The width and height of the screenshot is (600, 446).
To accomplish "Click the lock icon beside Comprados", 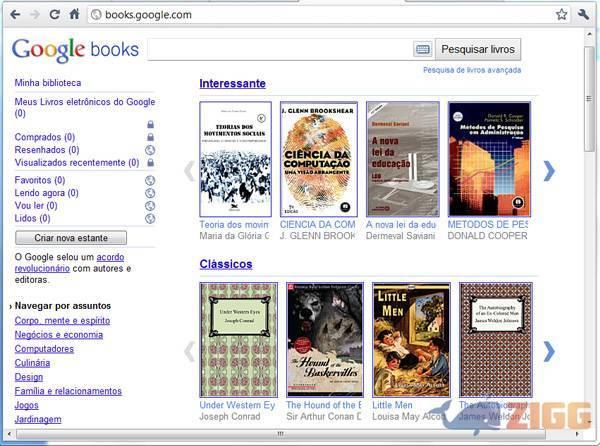I will coord(150,137).
